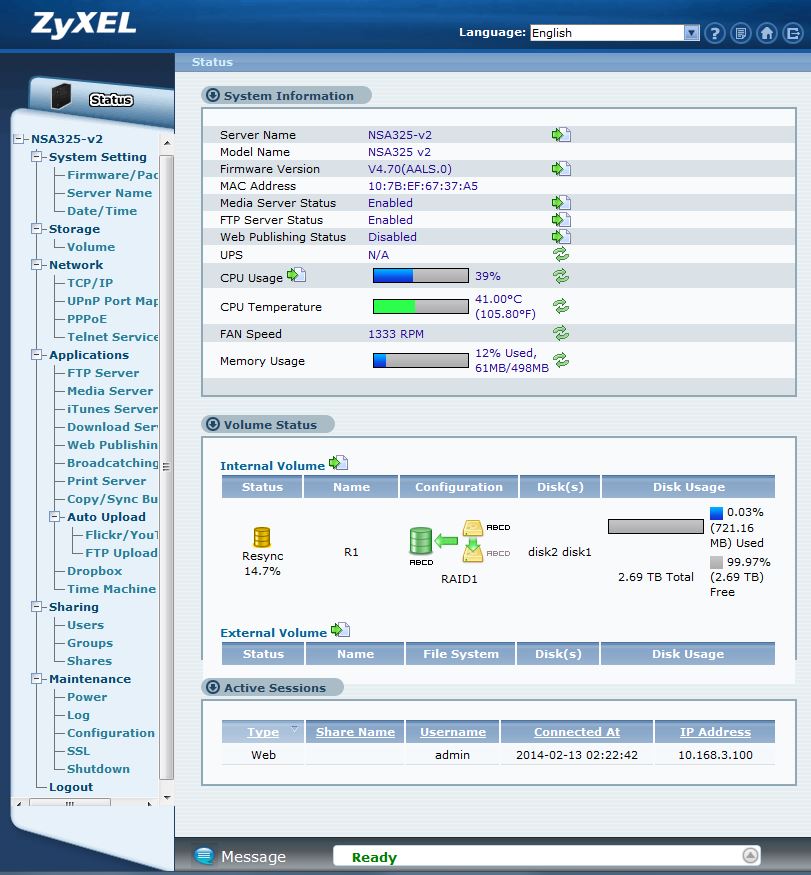Image resolution: width=811 pixels, height=875 pixels.
Task: Collapse the Storage tree node toggle
Action: [37, 228]
